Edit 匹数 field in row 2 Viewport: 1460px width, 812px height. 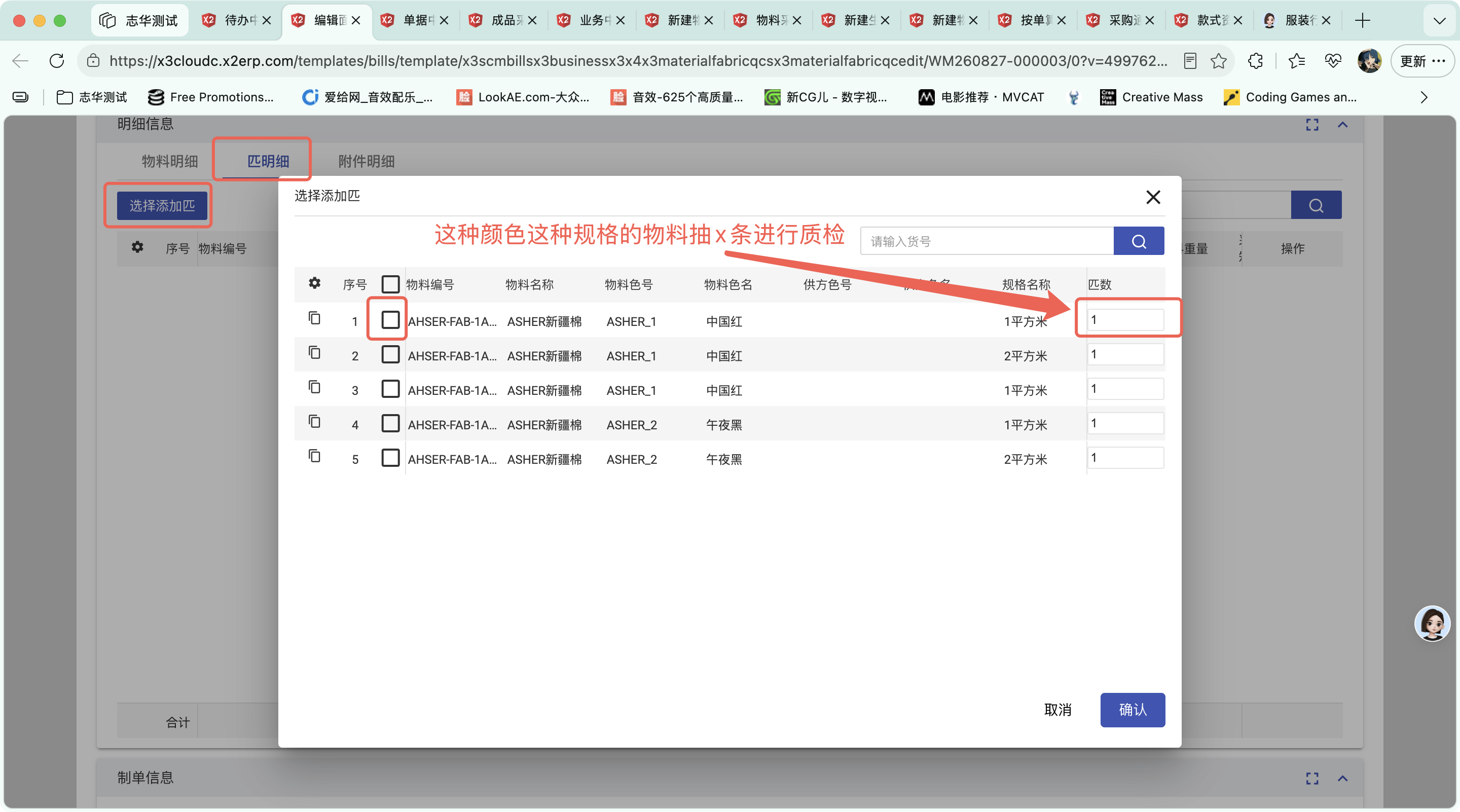[1125, 355]
